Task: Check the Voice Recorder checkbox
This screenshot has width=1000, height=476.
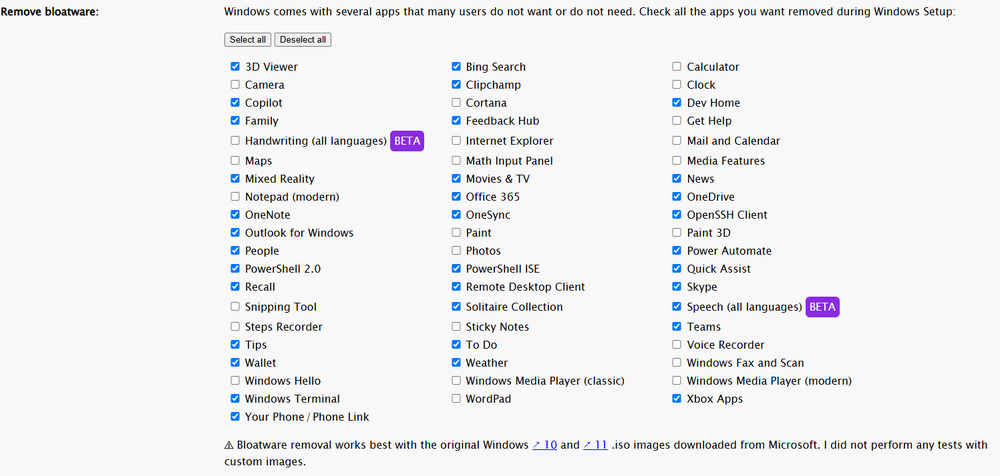Action: pyautogui.click(x=677, y=345)
